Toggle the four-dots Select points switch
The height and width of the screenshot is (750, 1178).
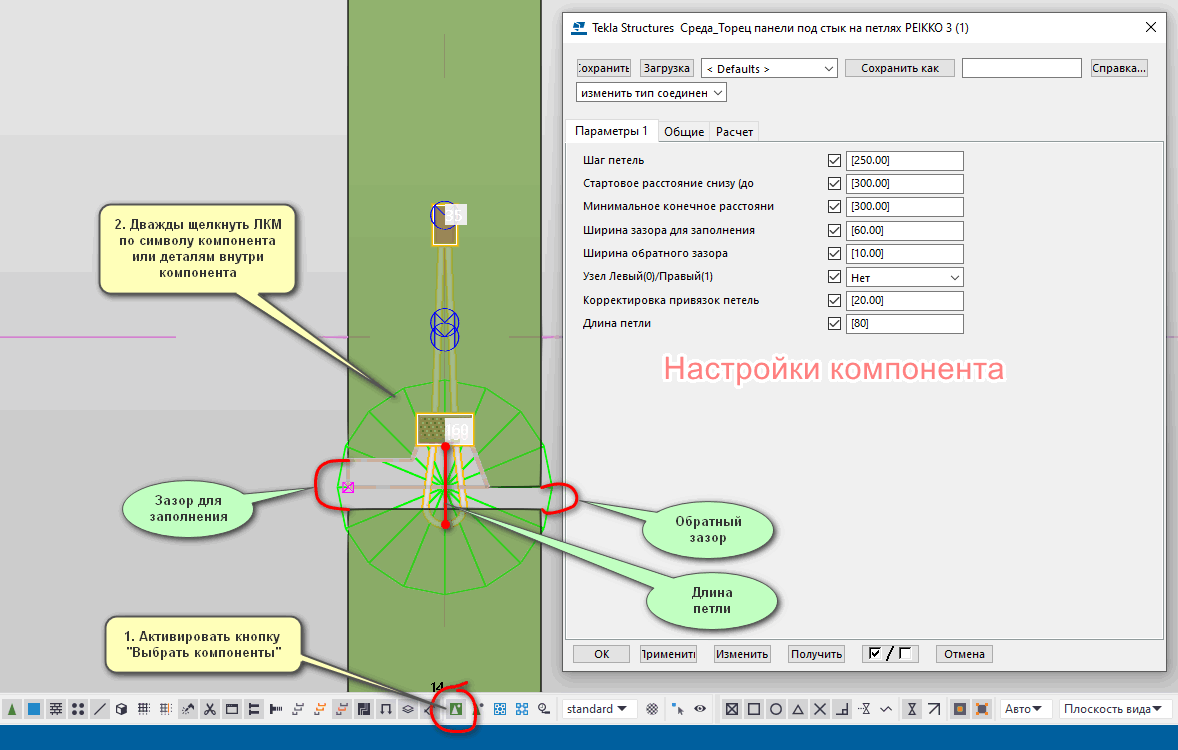(x=78, y=709)
